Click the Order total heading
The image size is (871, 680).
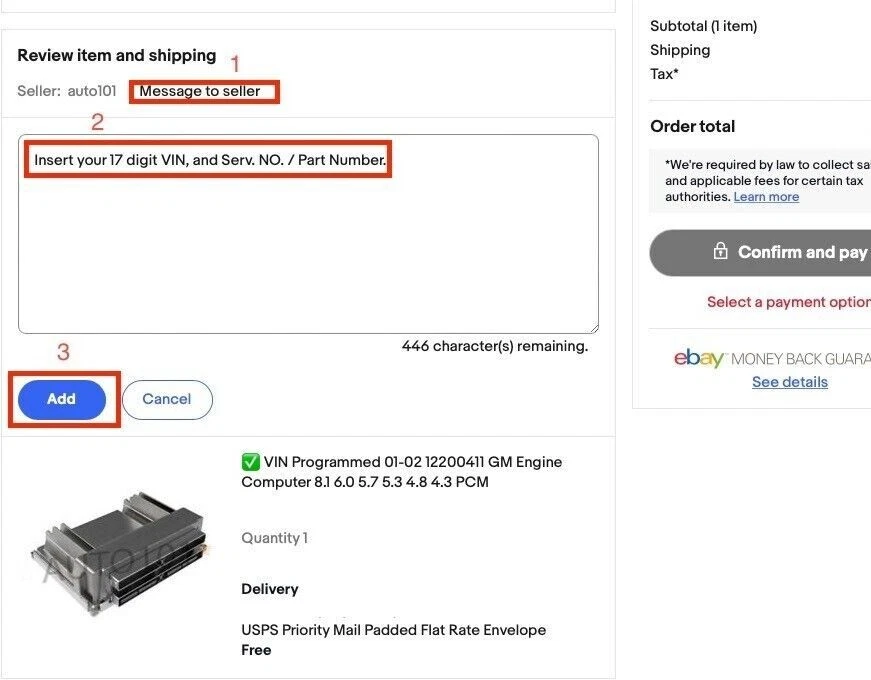click(692, 126)
